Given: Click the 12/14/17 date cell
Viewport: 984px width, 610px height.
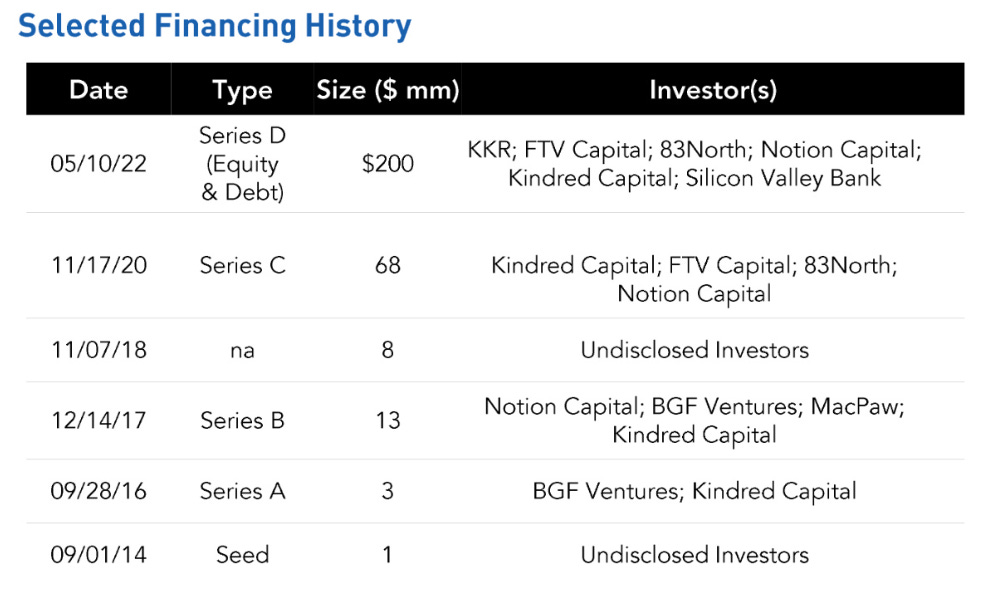Looking at the screenshot, I should point(99,420).
